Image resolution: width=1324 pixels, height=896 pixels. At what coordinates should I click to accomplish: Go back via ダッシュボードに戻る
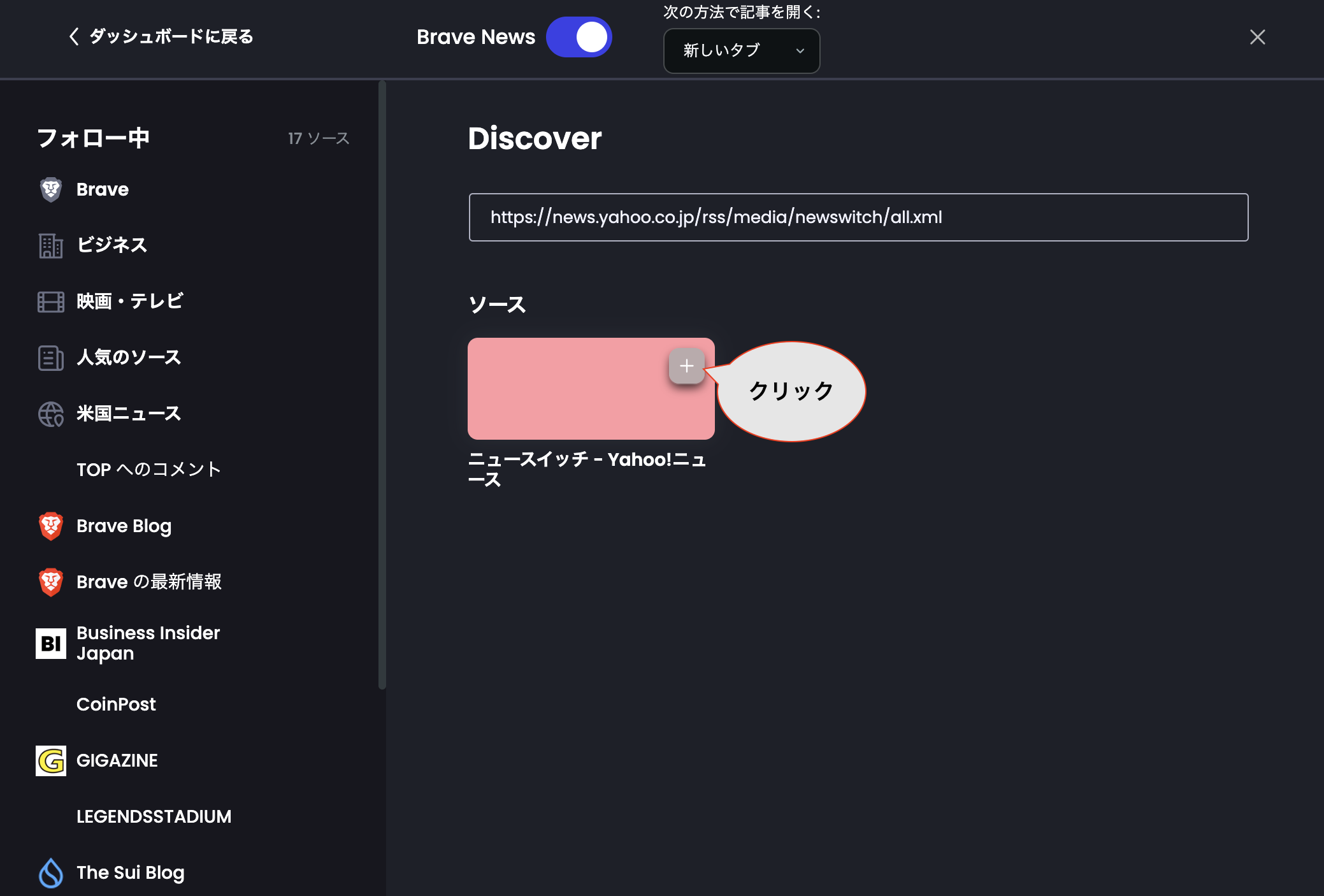161,36
